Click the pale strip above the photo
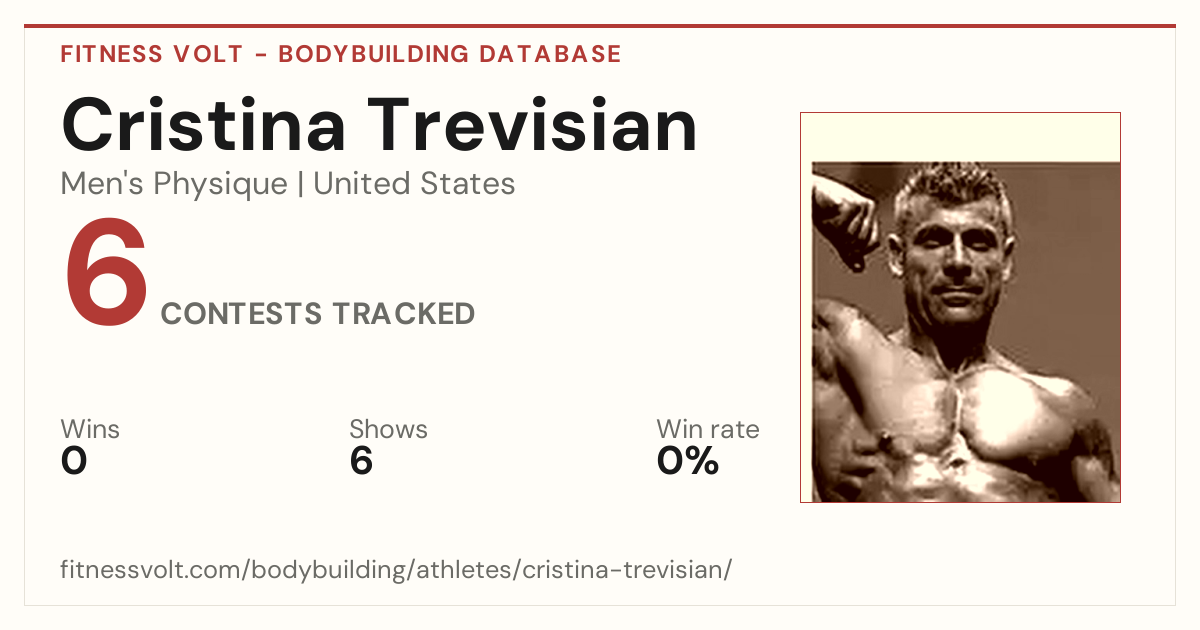 (x=960, y=137)
